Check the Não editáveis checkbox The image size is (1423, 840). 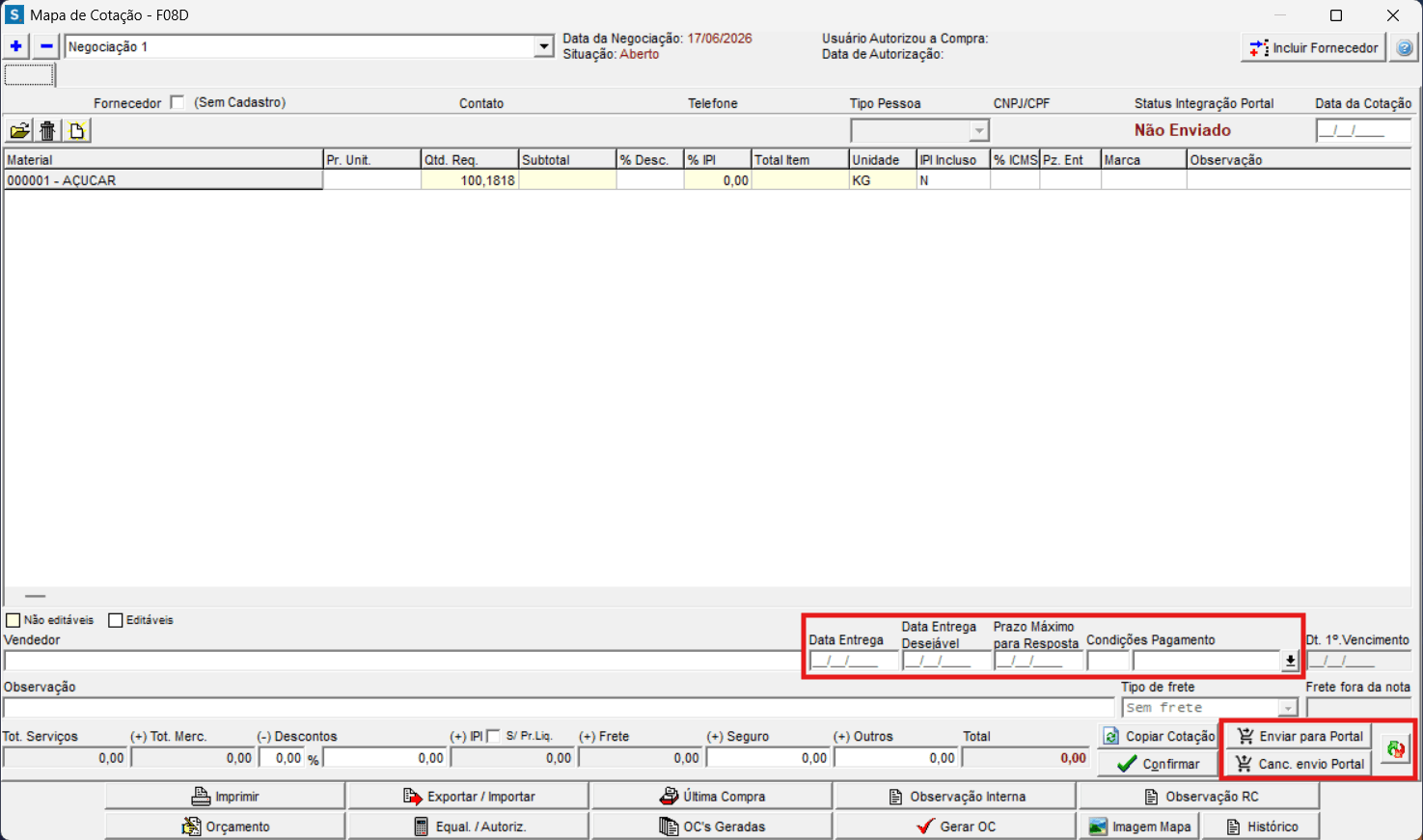[x=14, y=620]
